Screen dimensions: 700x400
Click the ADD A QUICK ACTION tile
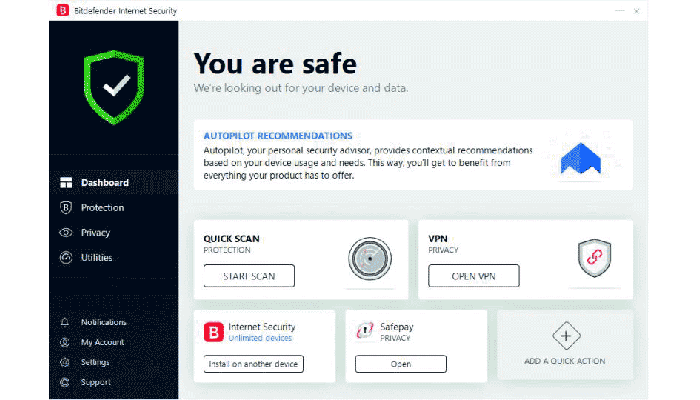[x=565, y=346]
